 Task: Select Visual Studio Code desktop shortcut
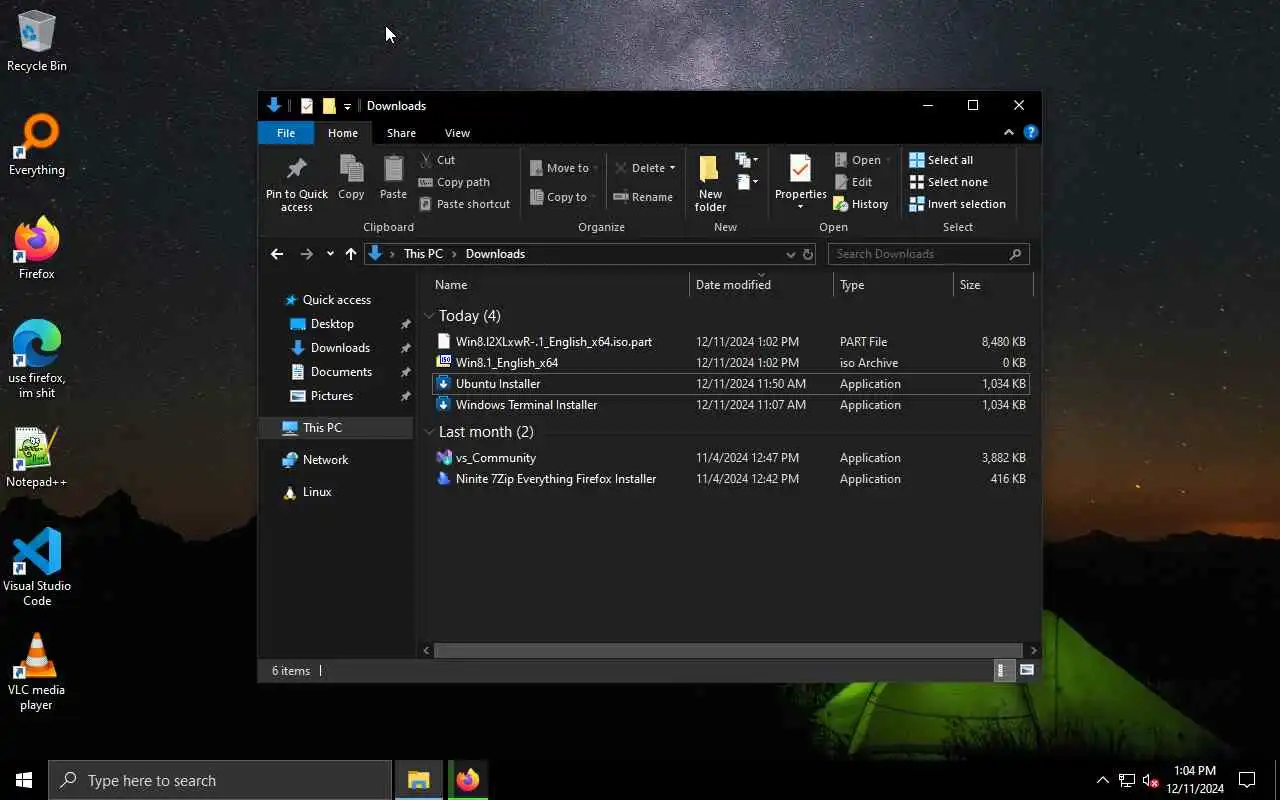tap(37, 567)
